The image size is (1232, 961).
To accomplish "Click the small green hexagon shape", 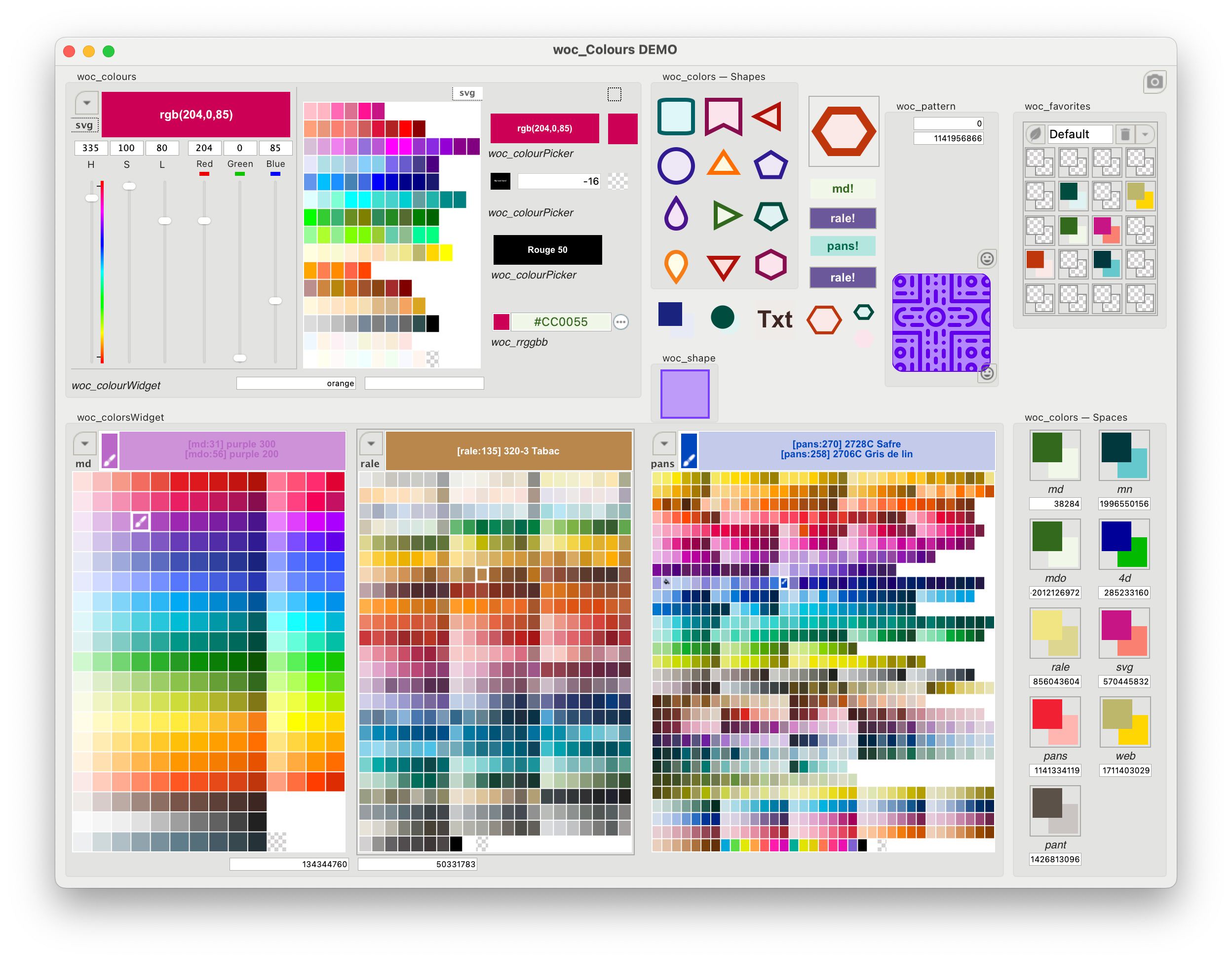I will [864, 312].
